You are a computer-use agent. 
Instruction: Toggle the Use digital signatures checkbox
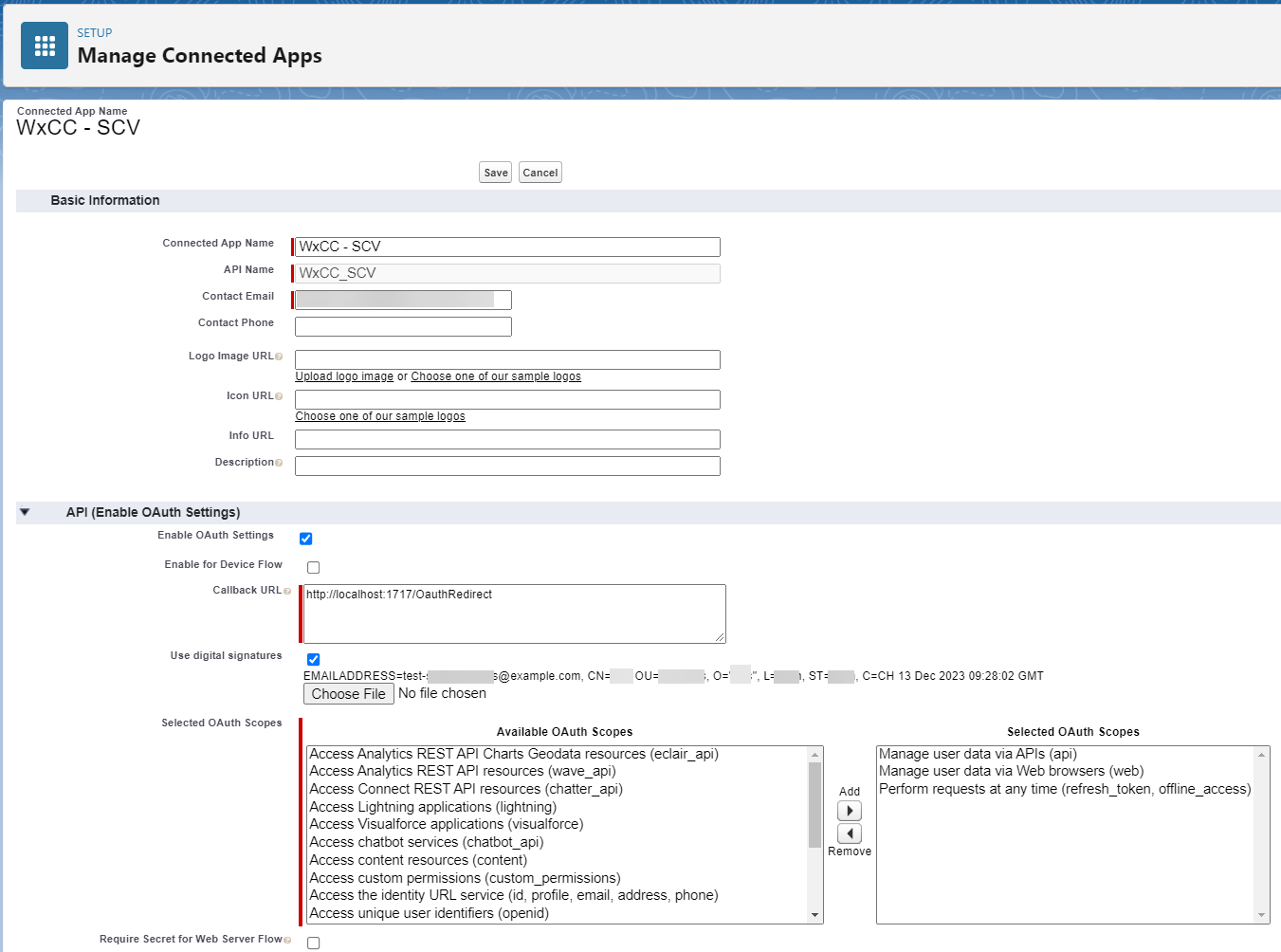click(x=314, y=659)
